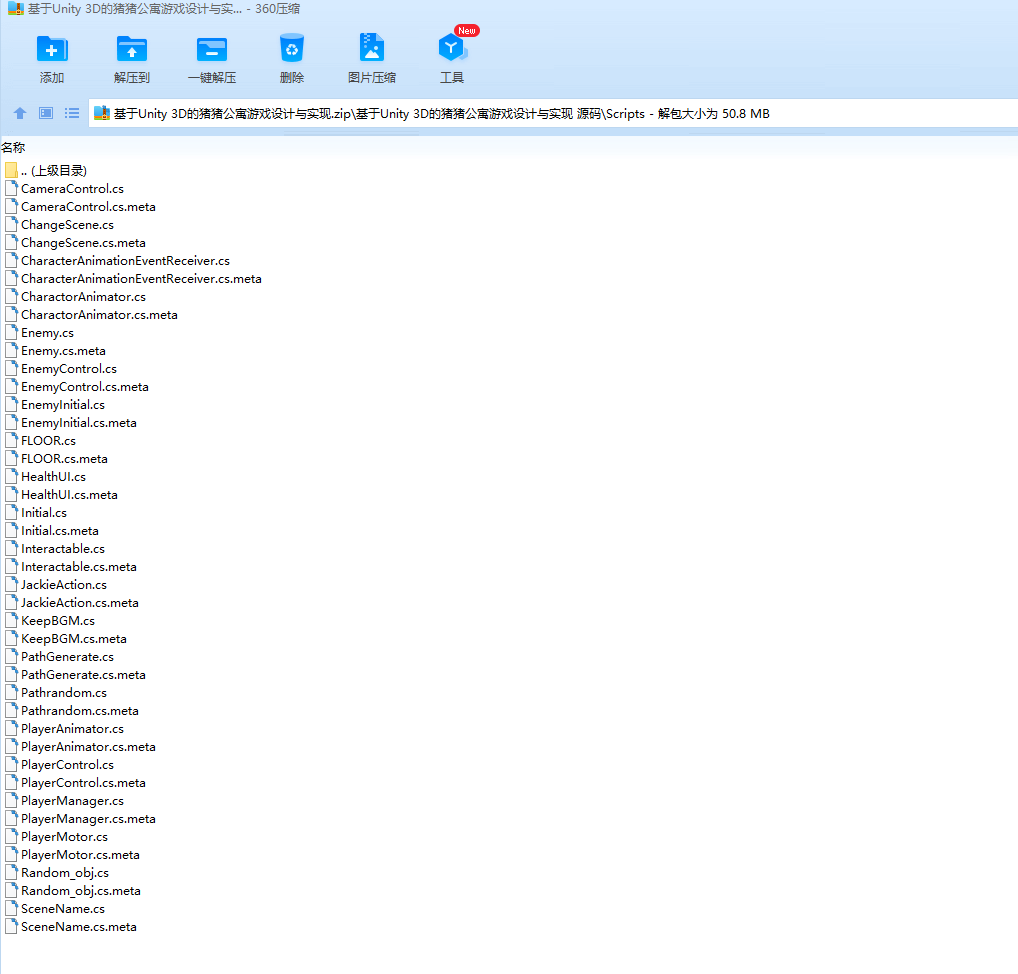Click the archive icon in the path bar
The width and height of the screenshot is (1018, 974).
pyautogui.click(x=102, y=113)
